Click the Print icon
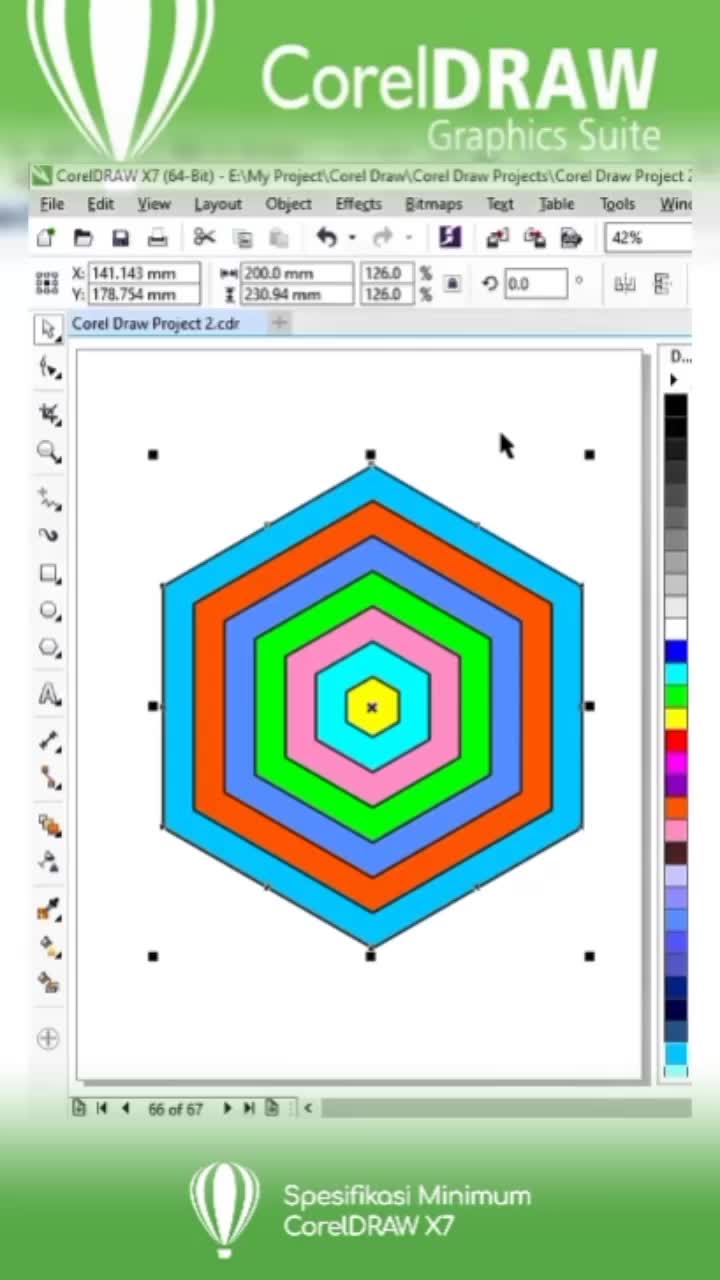Image resolution: width=720 pixels, height=1280 pixels. tap(157, 238)
